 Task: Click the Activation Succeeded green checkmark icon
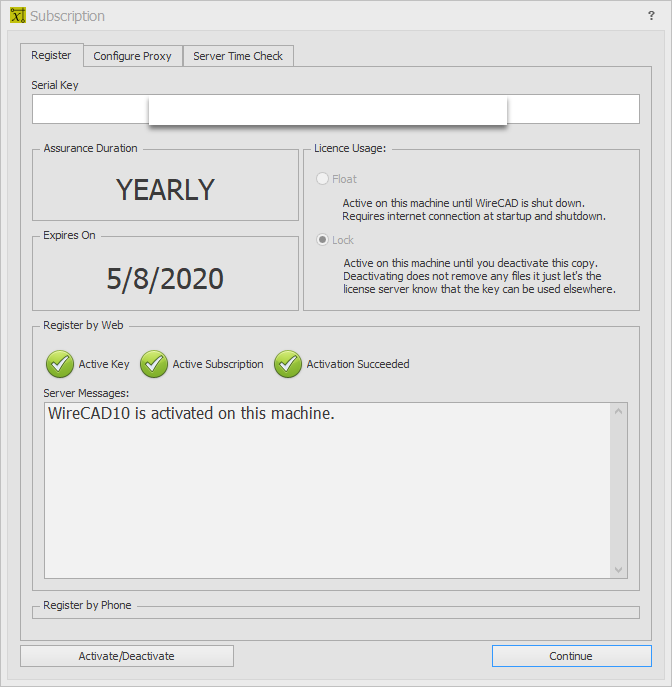(288, 364)
